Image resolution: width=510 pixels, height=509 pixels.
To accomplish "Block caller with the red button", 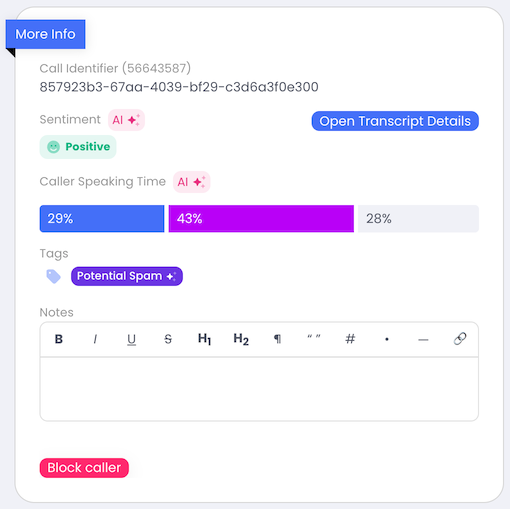I will tap(84, 468).
